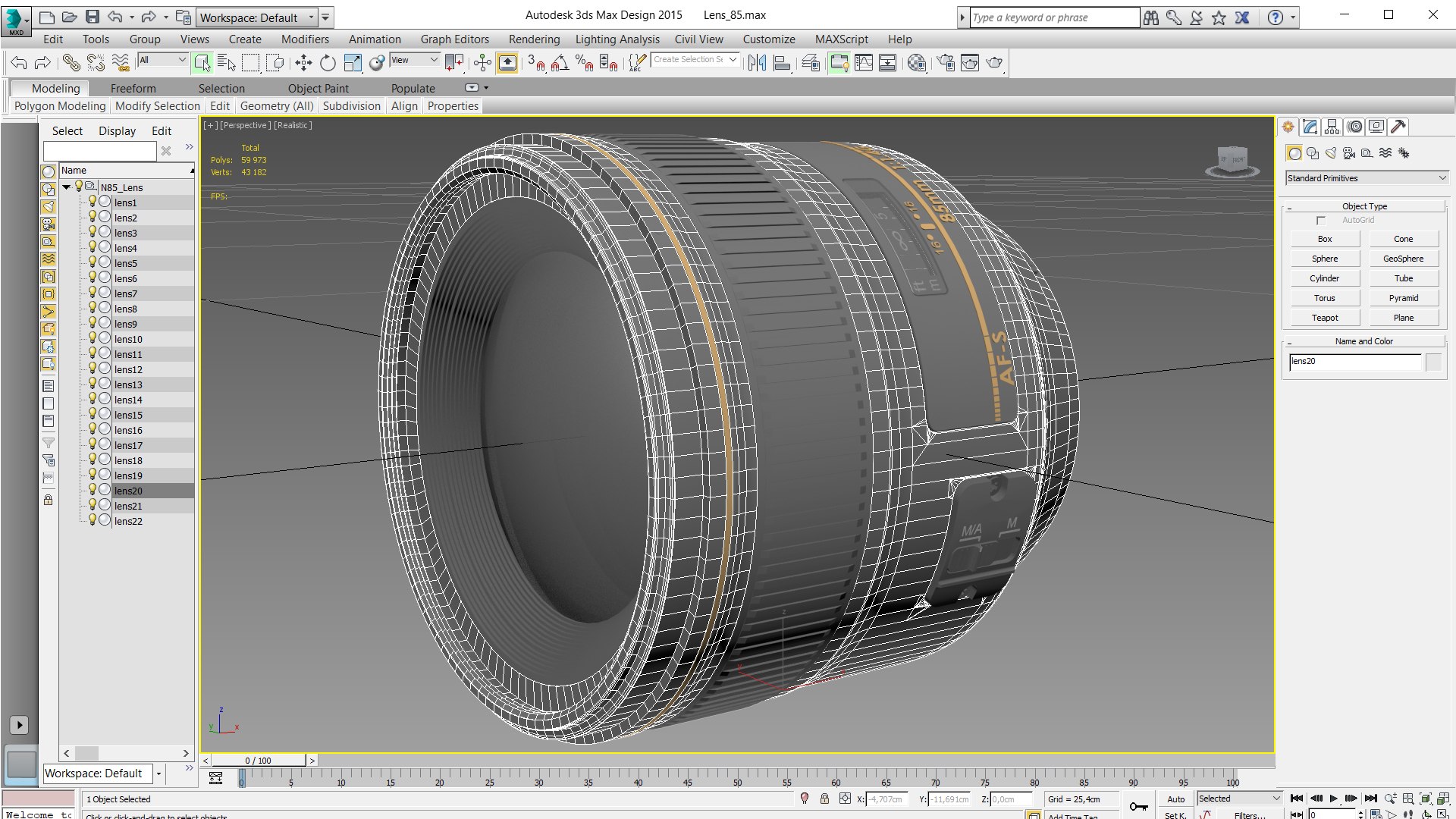The height and width of the screenshot is (819, 1456).
Task: Click Render Production teapot icon
Action: [x=994, y=63]
